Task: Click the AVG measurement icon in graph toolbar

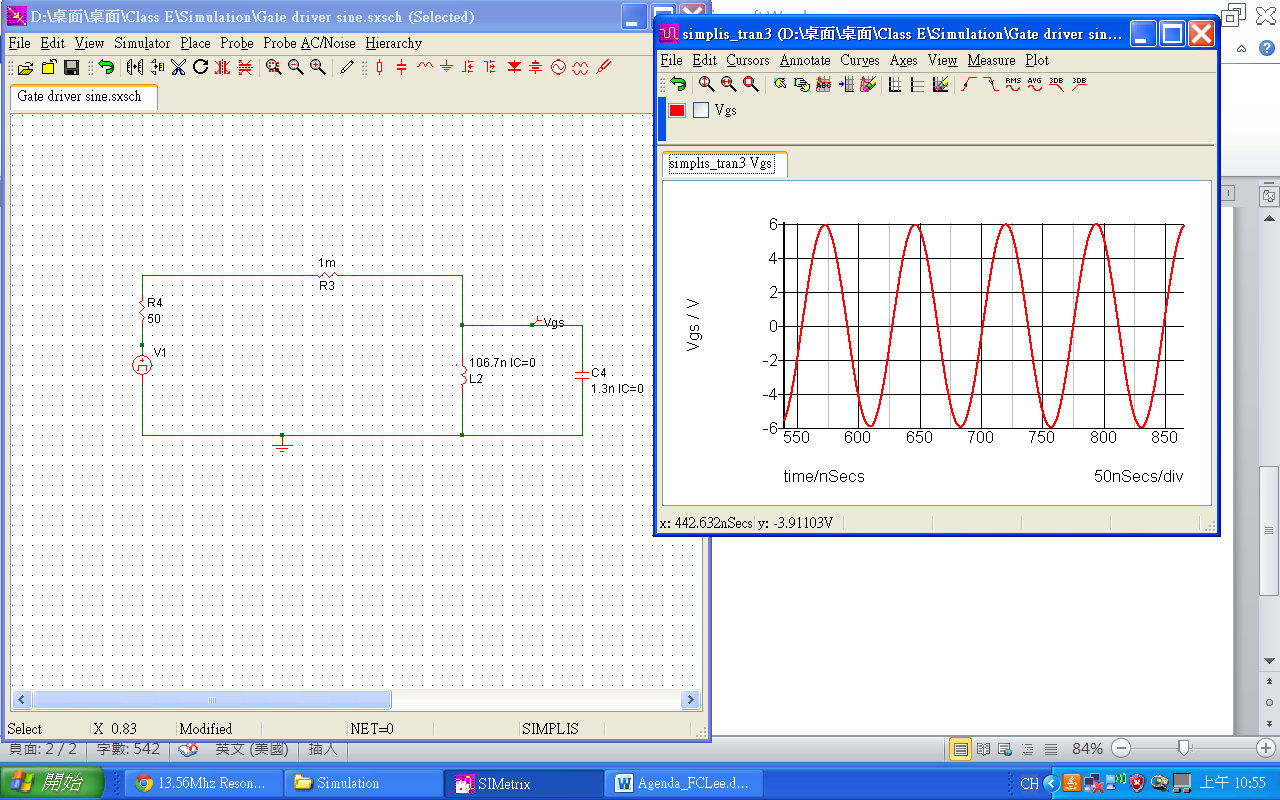Action: tap(1035, 85)
